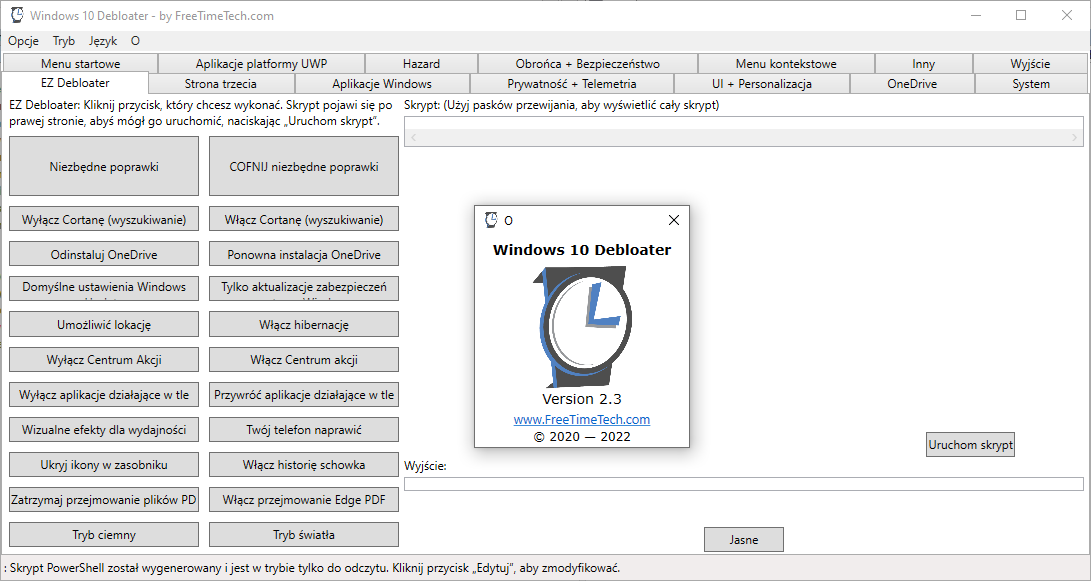
Task: Click Tryb ciemny button
Action: (x=104, y=534)
